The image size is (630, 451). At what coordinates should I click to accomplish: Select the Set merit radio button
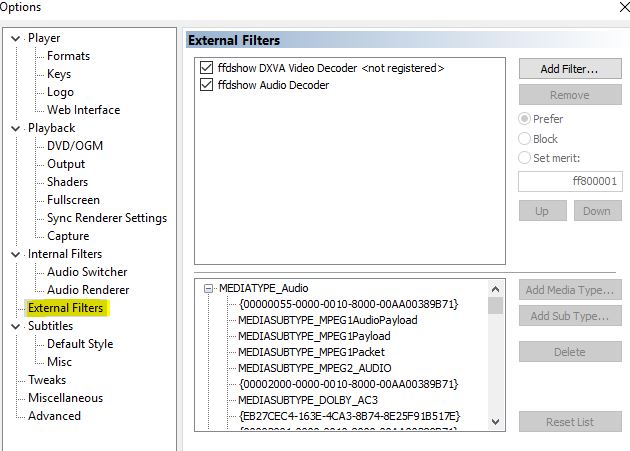pyautogui.click(x=525, y=157)
